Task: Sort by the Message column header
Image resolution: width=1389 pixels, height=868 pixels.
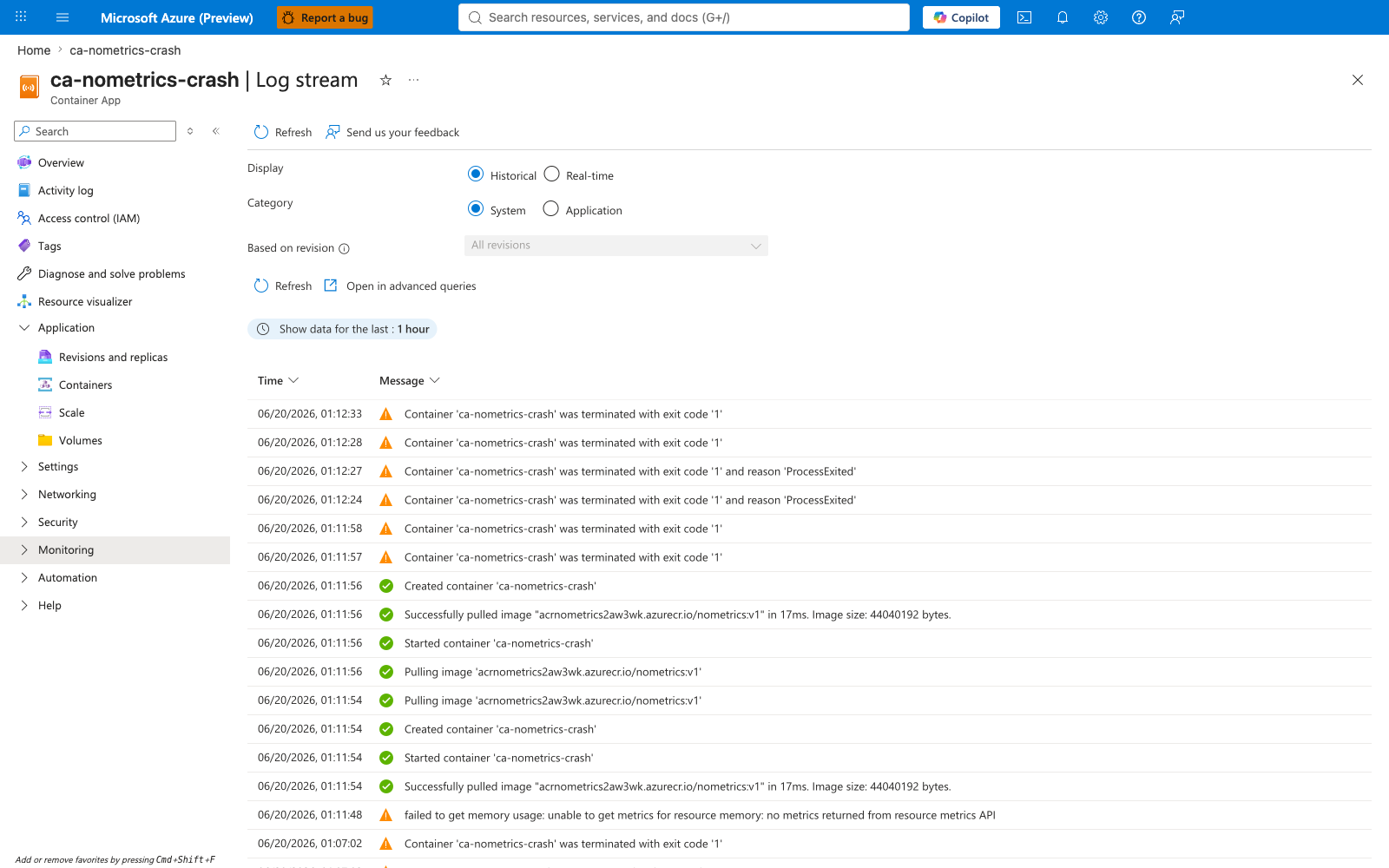Action: tap(410, 380)
